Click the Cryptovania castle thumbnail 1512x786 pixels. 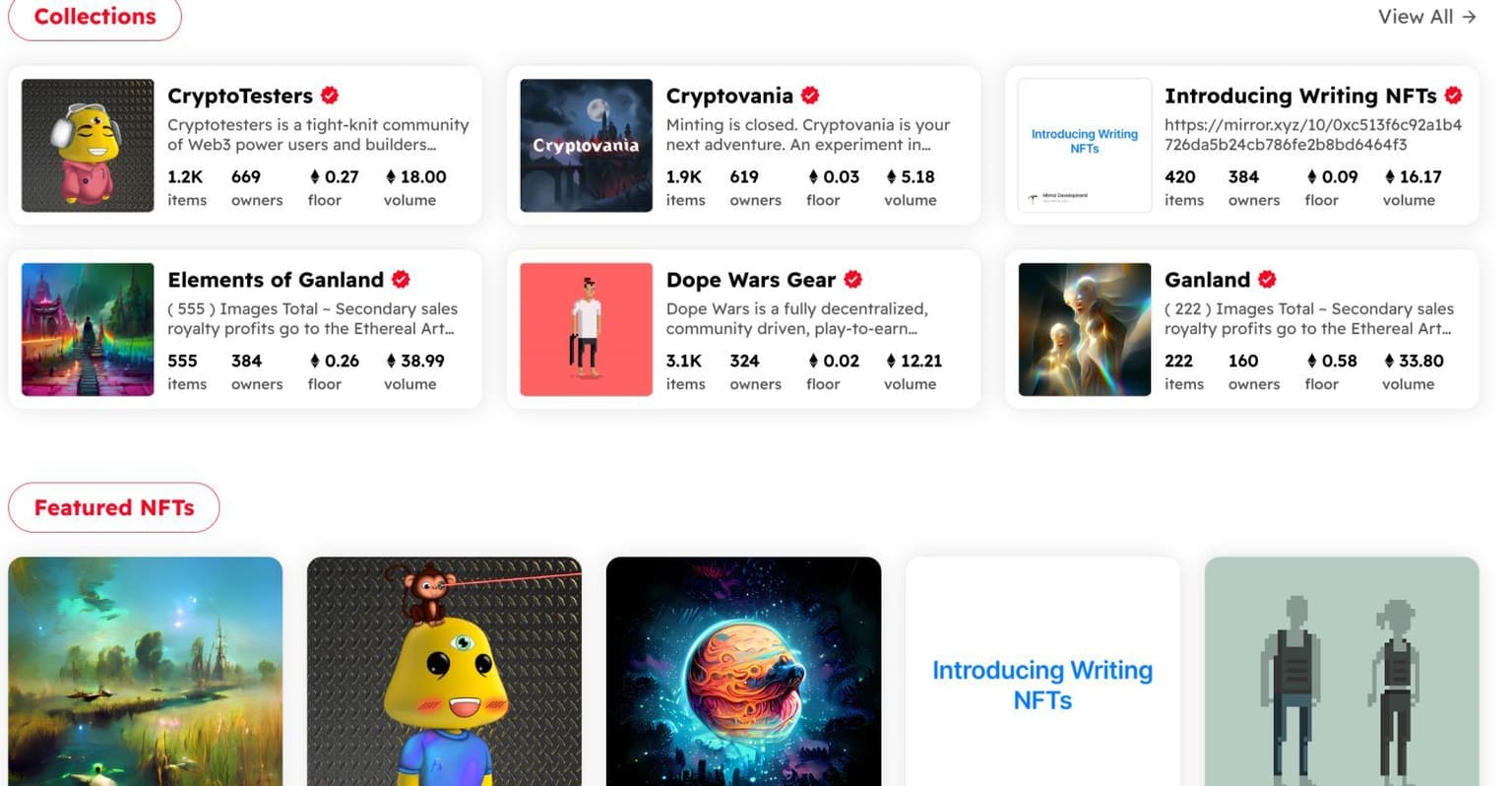[587, 146]
